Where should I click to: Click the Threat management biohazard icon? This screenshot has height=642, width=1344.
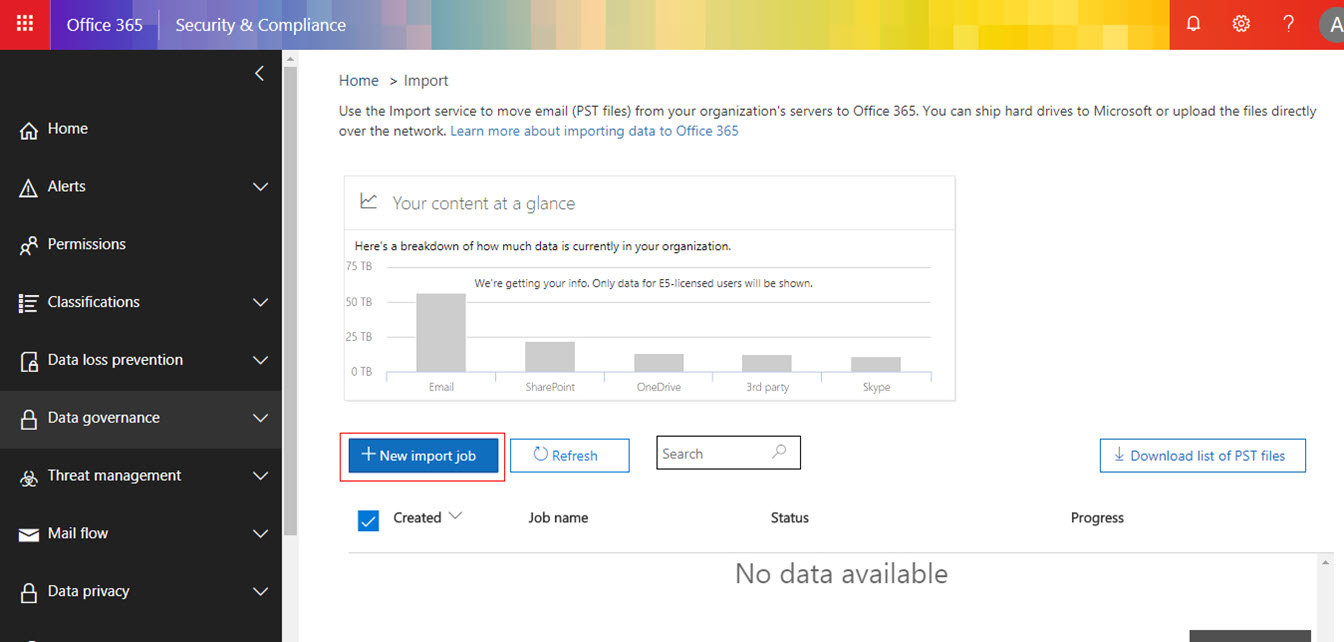[x=29, y=477]
